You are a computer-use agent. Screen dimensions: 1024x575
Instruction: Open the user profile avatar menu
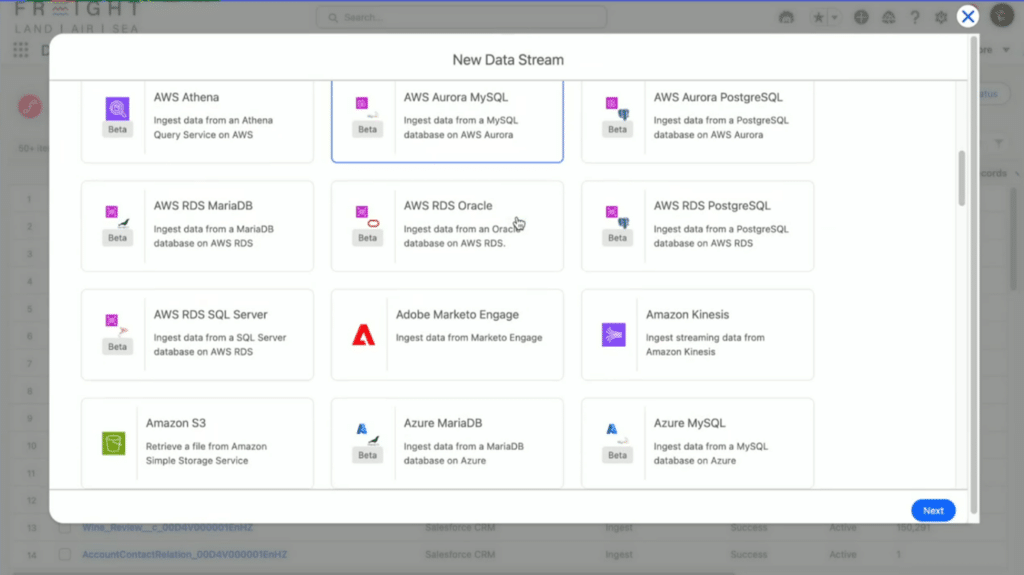pyautogui.click(x=1001, y=16)
